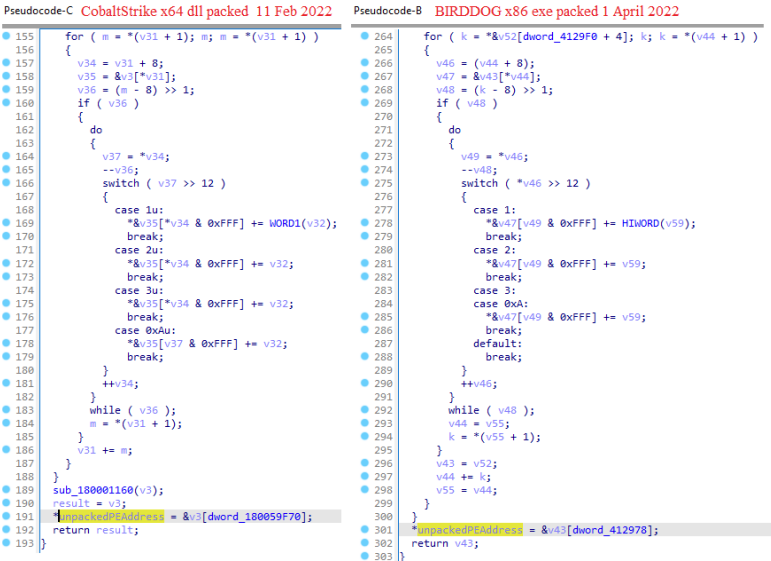Toggle breakpoint dot at line 181
This screenshot has width=771, height=561.
[6, 383]
